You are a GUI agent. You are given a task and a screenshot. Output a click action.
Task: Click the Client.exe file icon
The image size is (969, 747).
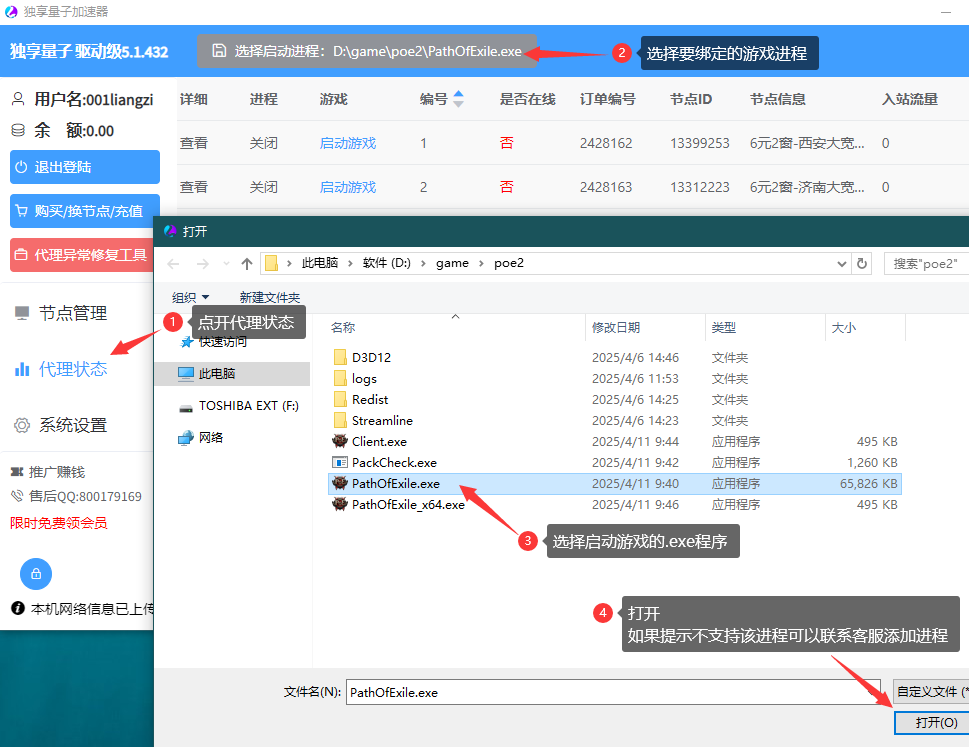click(340, 441)
